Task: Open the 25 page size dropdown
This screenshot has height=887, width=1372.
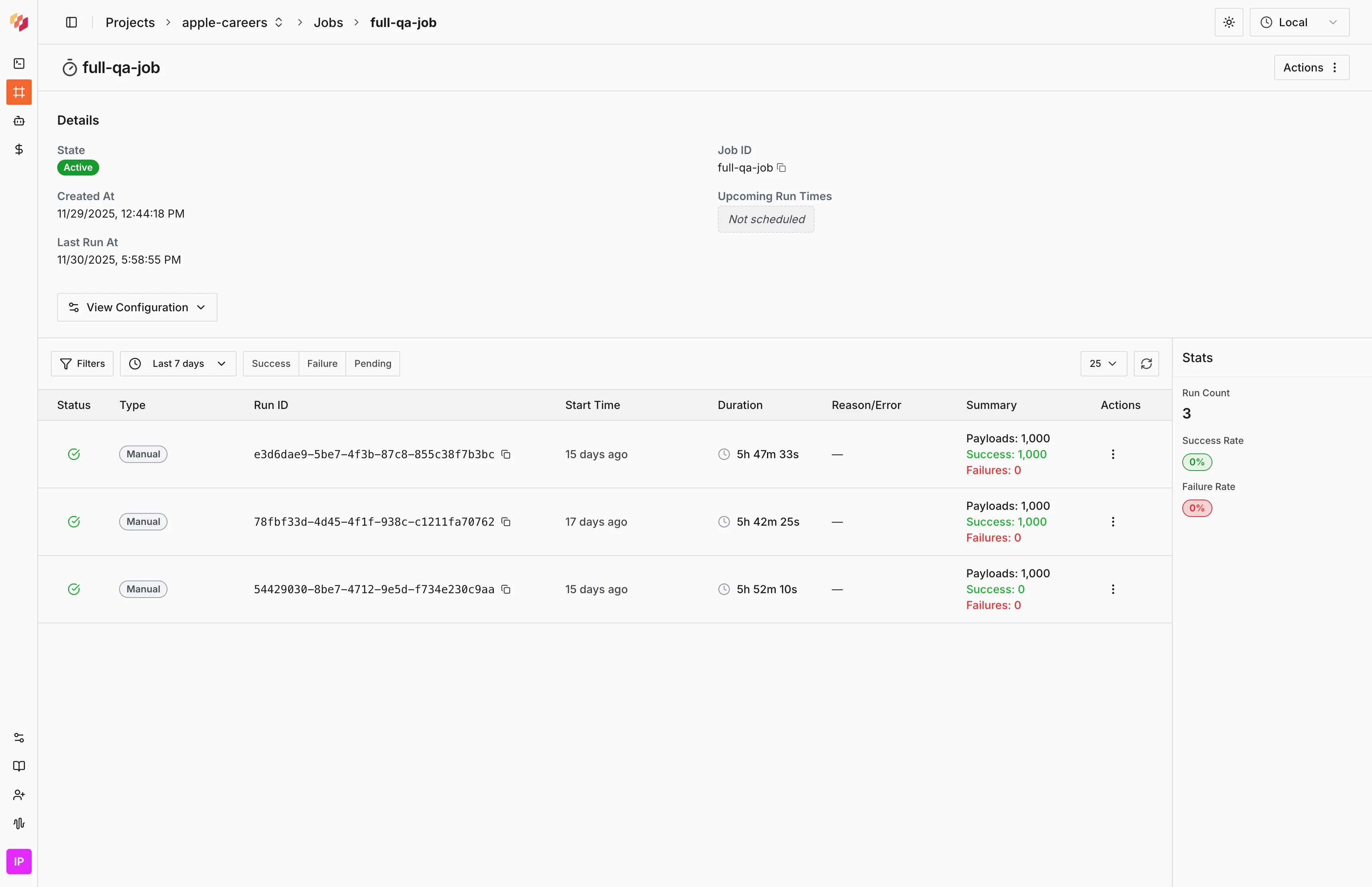Action: 1103,363
